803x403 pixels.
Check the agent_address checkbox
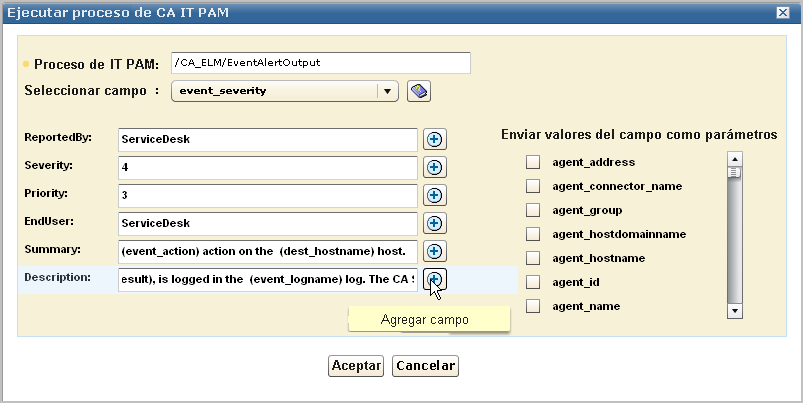(x=533, y=162)
